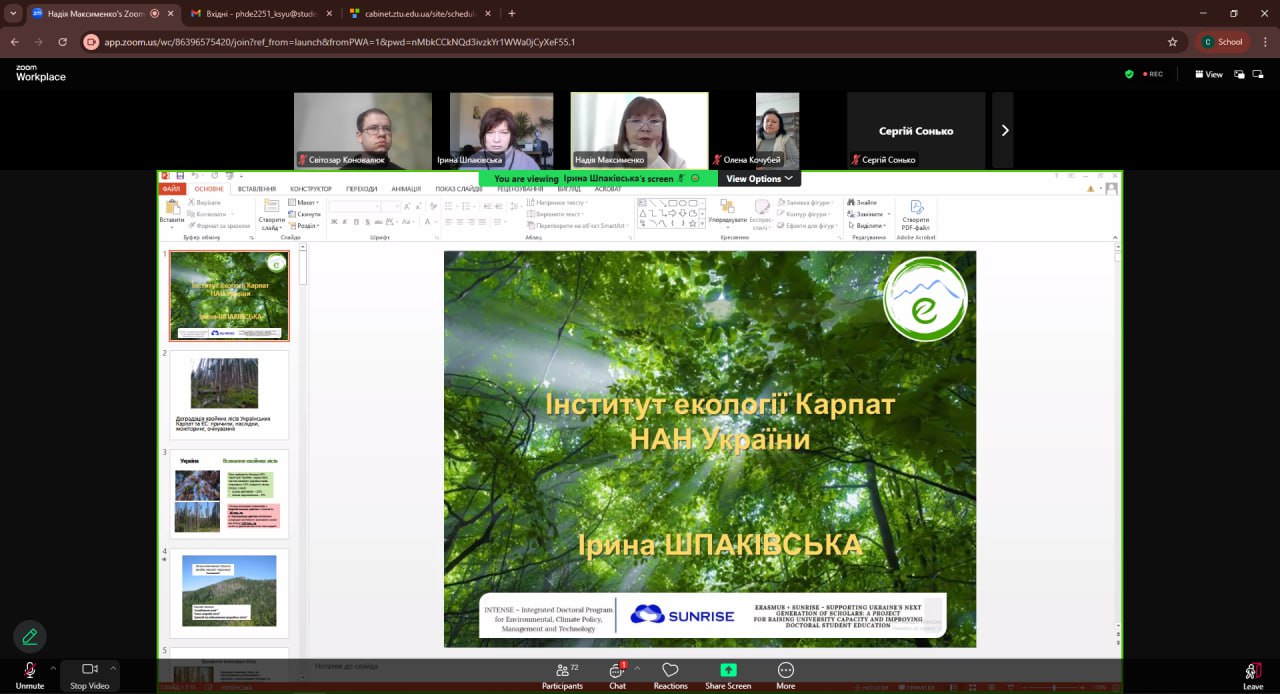This screenshot has height=694, width=1280.
Task: Show next participants with the right arrow
Action: 1004,130
